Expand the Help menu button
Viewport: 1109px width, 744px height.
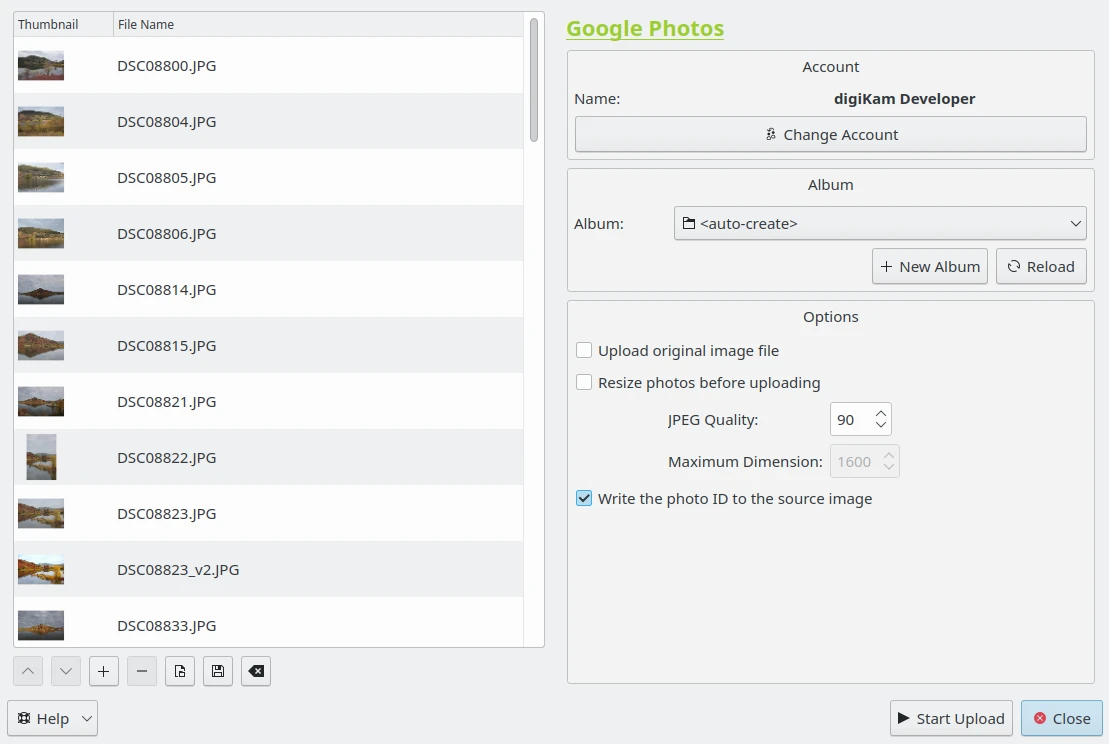click(53, 718)
